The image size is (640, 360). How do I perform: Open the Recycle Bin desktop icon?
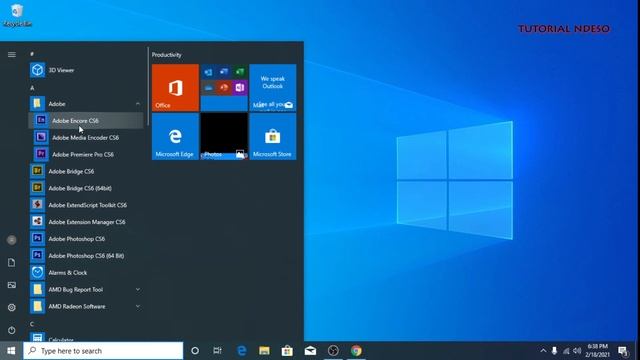click(x=17, y=15)
